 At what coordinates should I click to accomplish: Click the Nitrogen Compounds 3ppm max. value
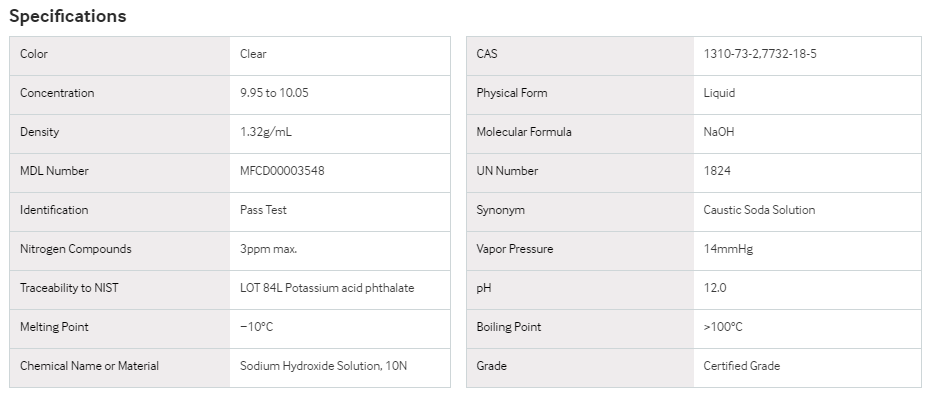tap(269, 249)
